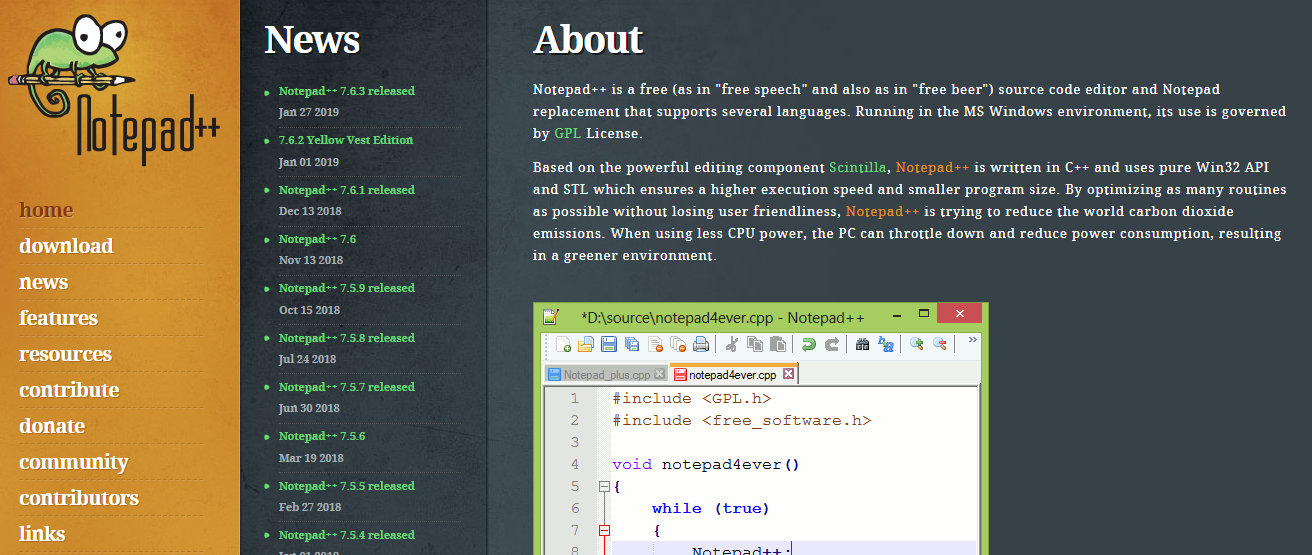The width and height of the screenshot is (1312, 555).
Task: Open the Notepad++ 7.6.3 released news item
Action: [x=346, y=91]
